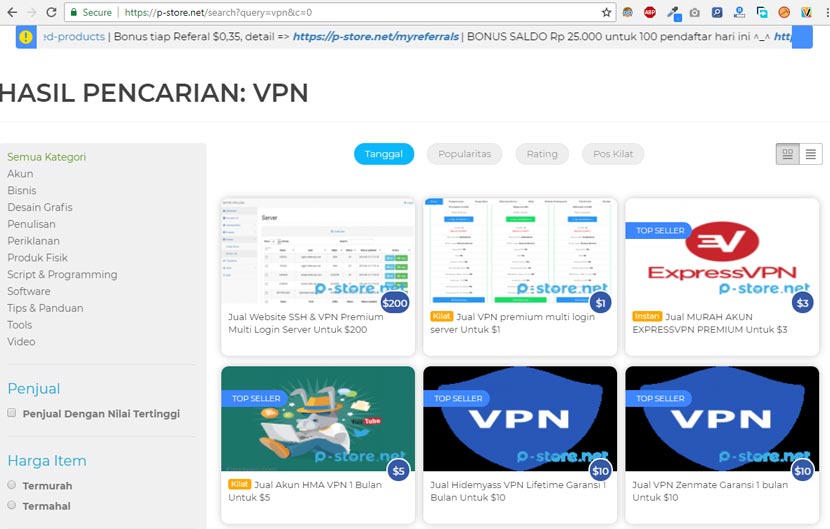Click the Kilat tag on HMA VPN listing

239,484
